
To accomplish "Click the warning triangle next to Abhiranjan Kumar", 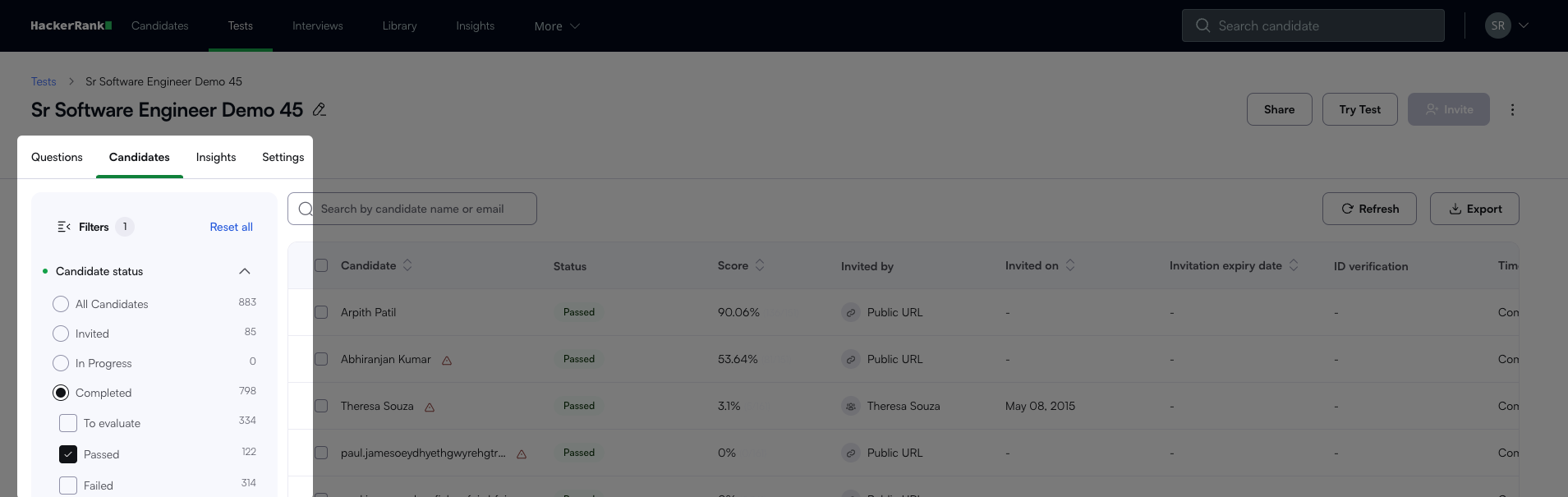I will click(447, 360).
